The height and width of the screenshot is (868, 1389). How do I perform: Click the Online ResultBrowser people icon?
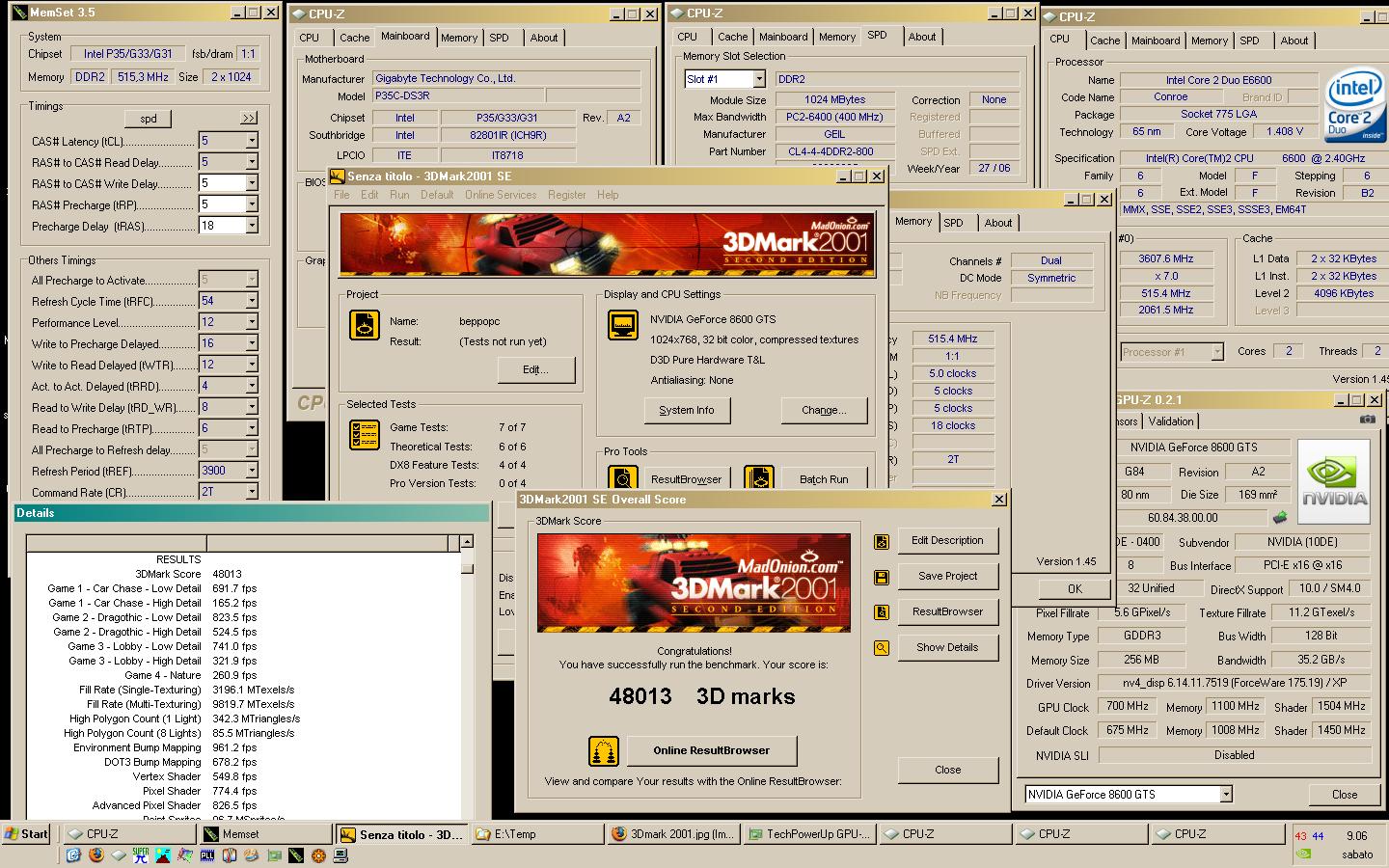pyautogui.click(x=604, y=750)
